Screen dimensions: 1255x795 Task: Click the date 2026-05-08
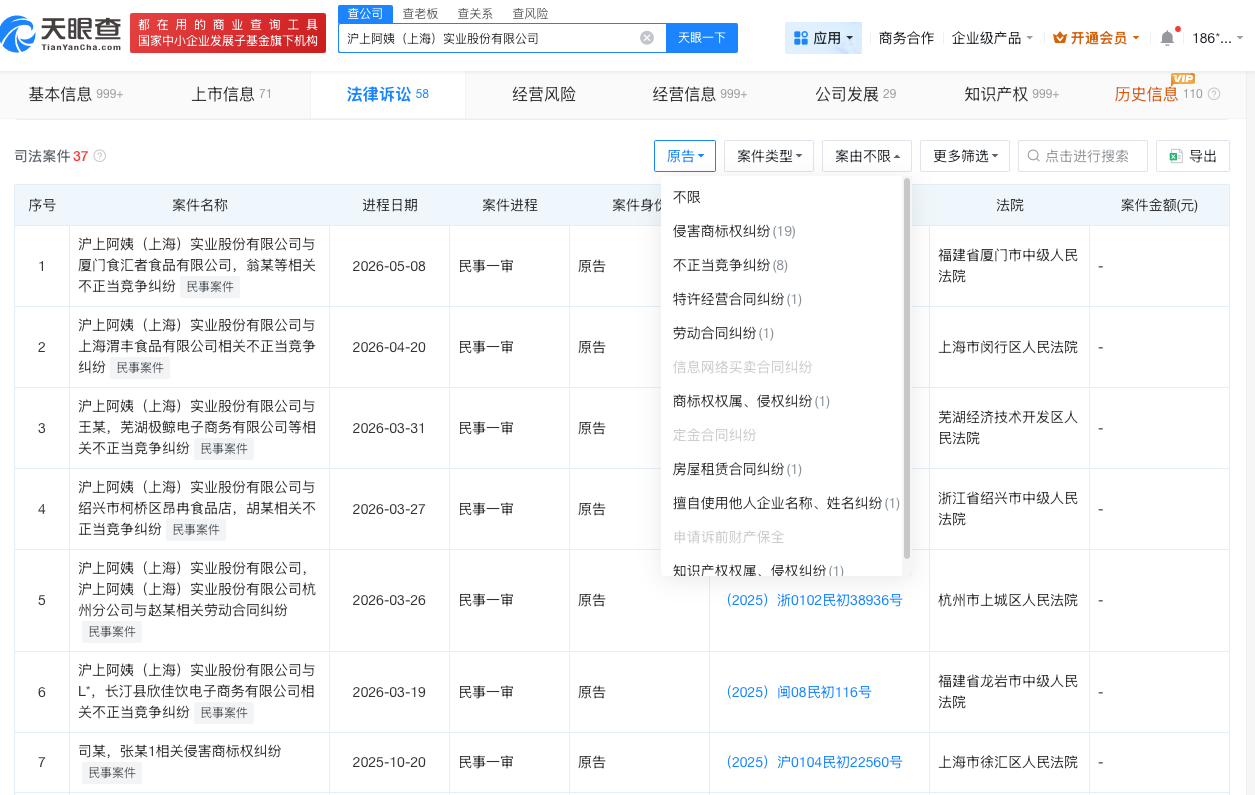point(389,266)
